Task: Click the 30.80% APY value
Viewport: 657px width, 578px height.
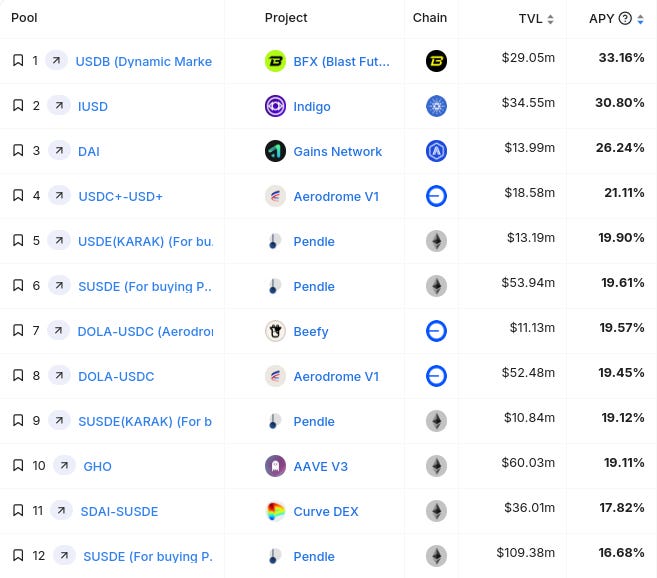Action: 620,102
